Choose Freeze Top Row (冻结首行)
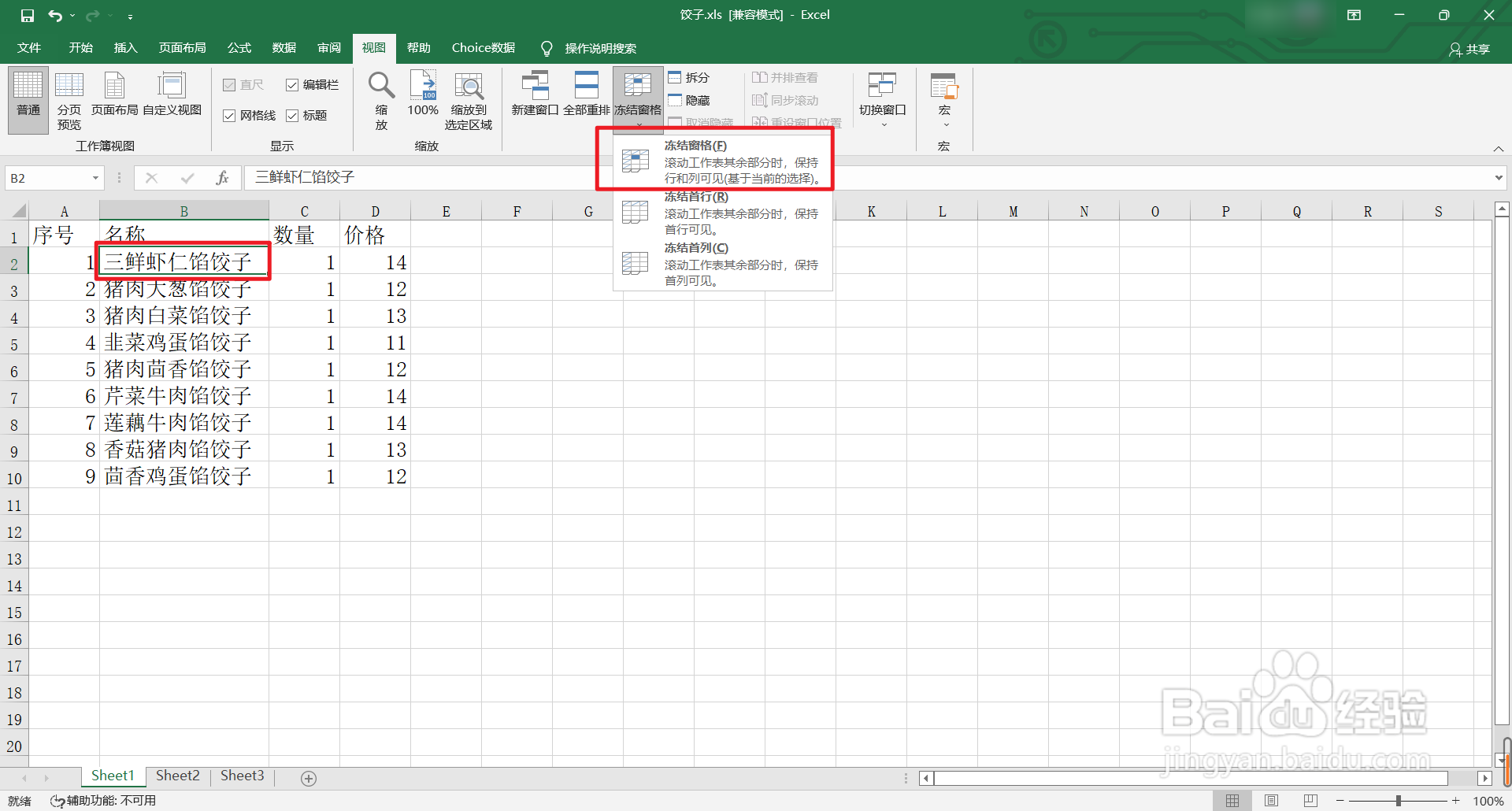 click(x=723, y=213)
